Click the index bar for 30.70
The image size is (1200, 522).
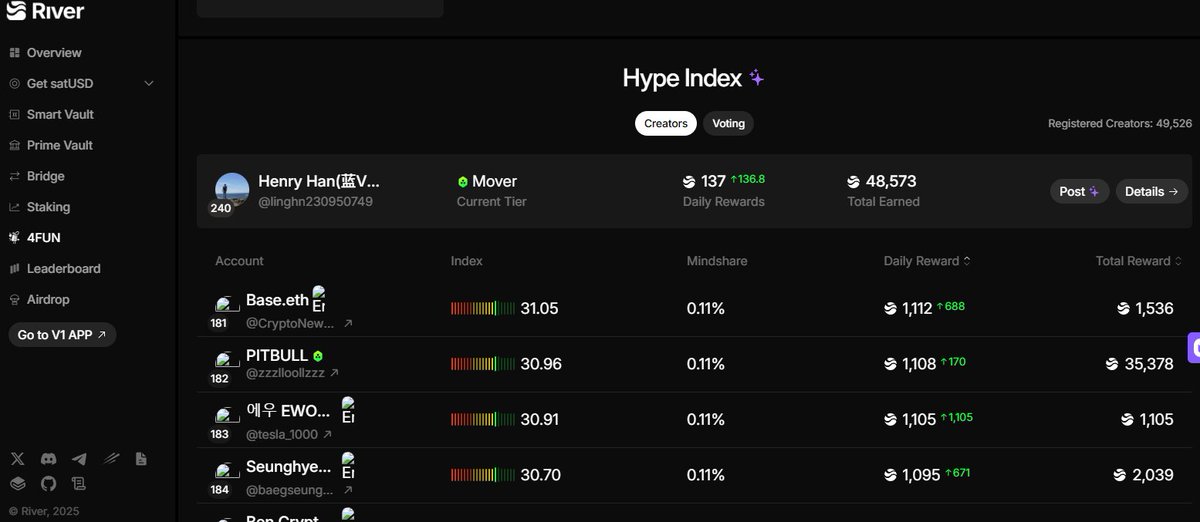[x=483, y=476]
